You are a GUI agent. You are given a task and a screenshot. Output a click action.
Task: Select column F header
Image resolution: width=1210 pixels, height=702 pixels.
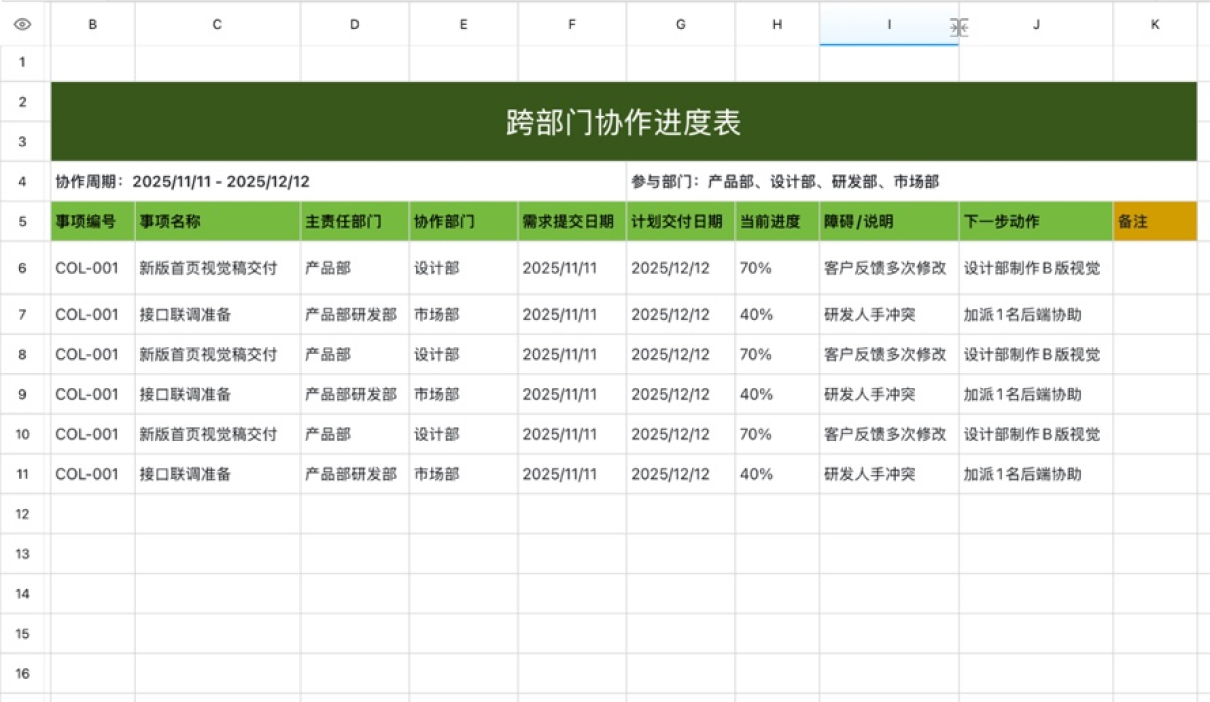(572, 26)
